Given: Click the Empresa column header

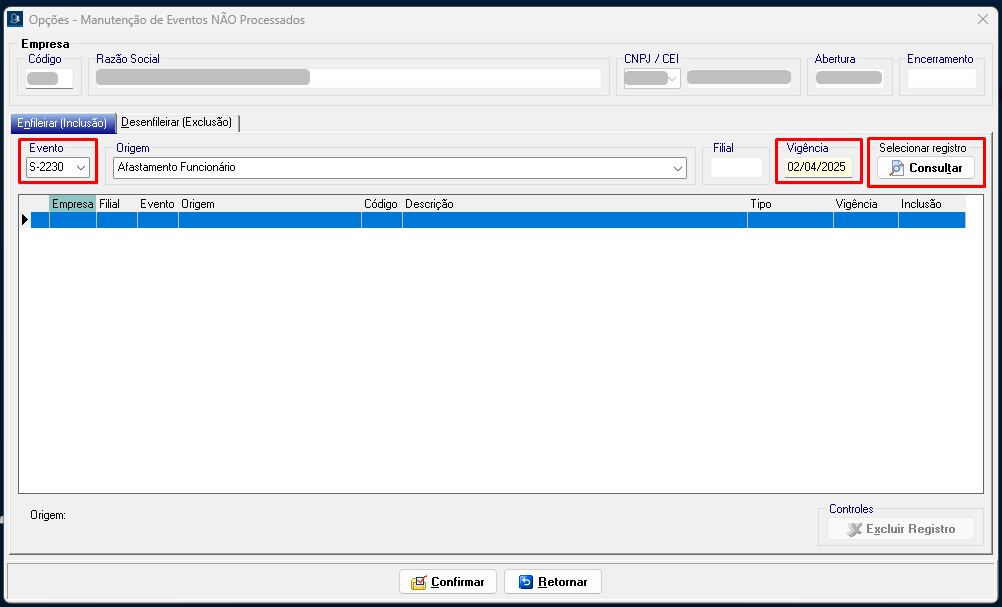Looking at the screenshot, I should [x=72, y=204].
